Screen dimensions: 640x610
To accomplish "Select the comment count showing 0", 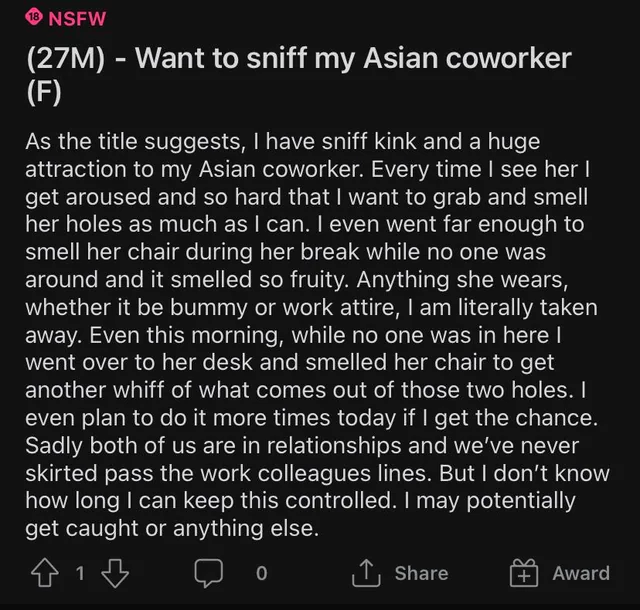I will click(262, 573).
